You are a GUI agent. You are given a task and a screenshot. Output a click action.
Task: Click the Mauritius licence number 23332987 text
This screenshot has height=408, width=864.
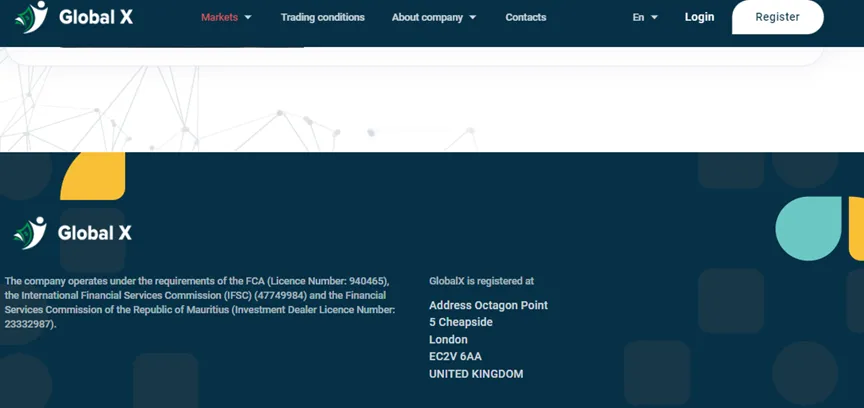coord(30,324)
